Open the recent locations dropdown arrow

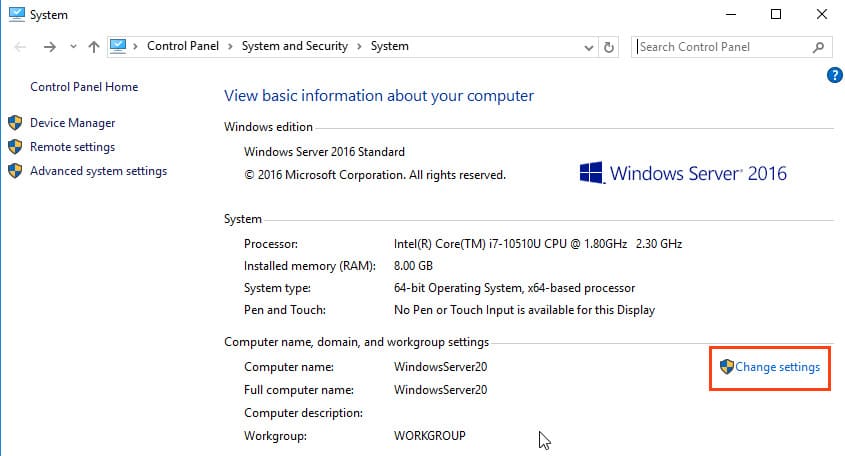click(x=73, y=47)
